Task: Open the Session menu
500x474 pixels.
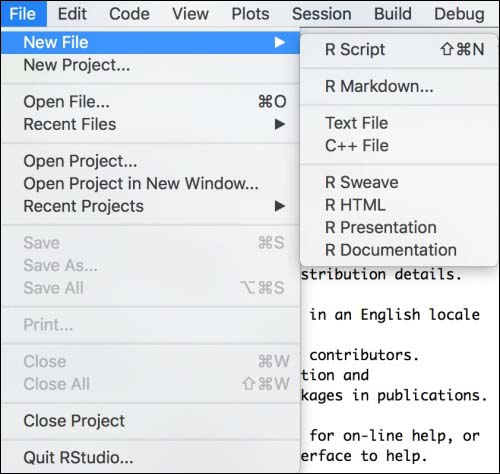Action: click(x=322, y=14)
